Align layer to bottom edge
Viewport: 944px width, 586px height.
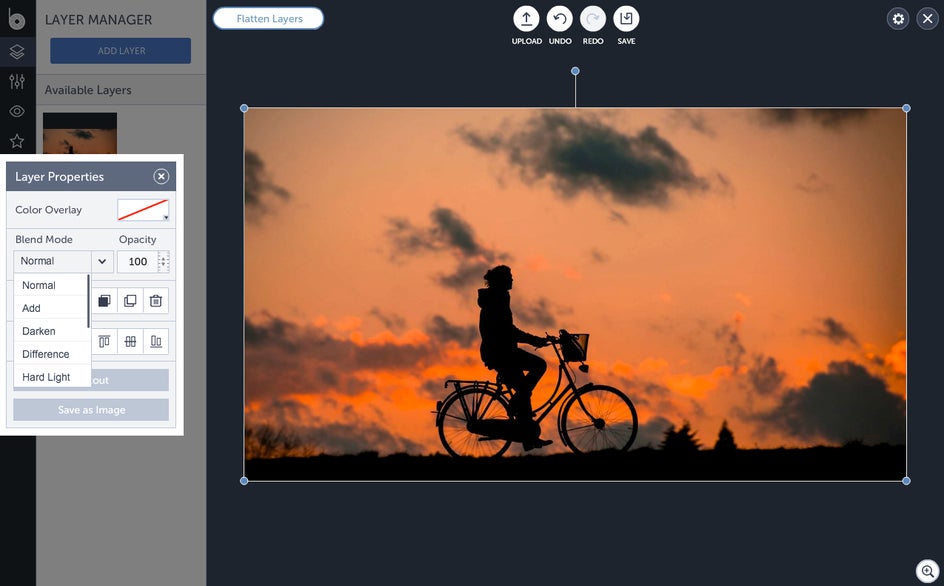click(156, 341)
